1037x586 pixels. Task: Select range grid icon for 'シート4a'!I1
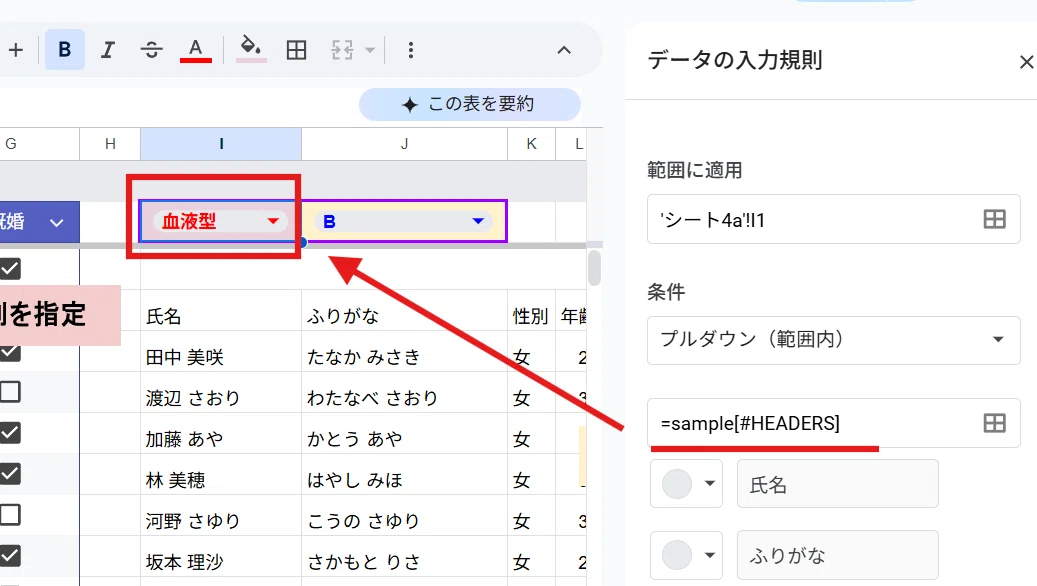994,219
